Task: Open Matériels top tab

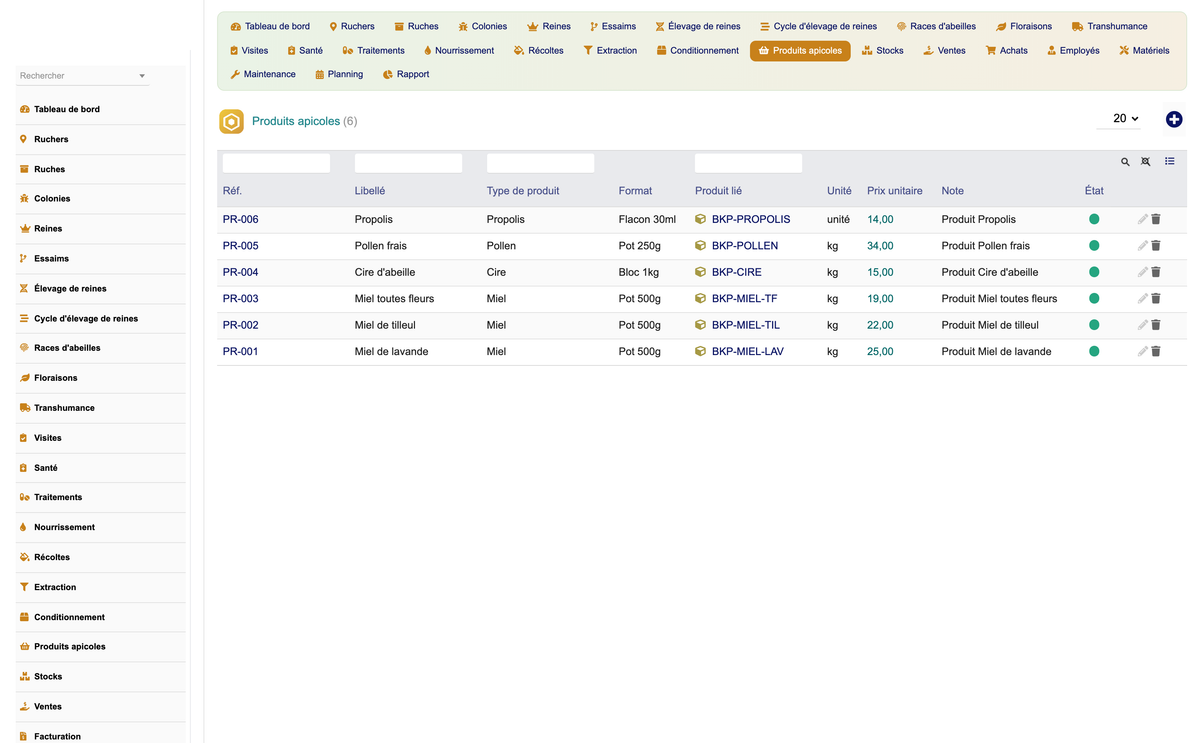Action: point(1144,50)
